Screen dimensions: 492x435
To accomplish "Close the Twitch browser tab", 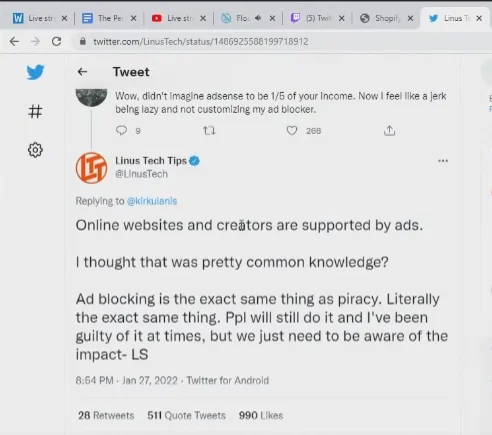I will tap(341, 18).
